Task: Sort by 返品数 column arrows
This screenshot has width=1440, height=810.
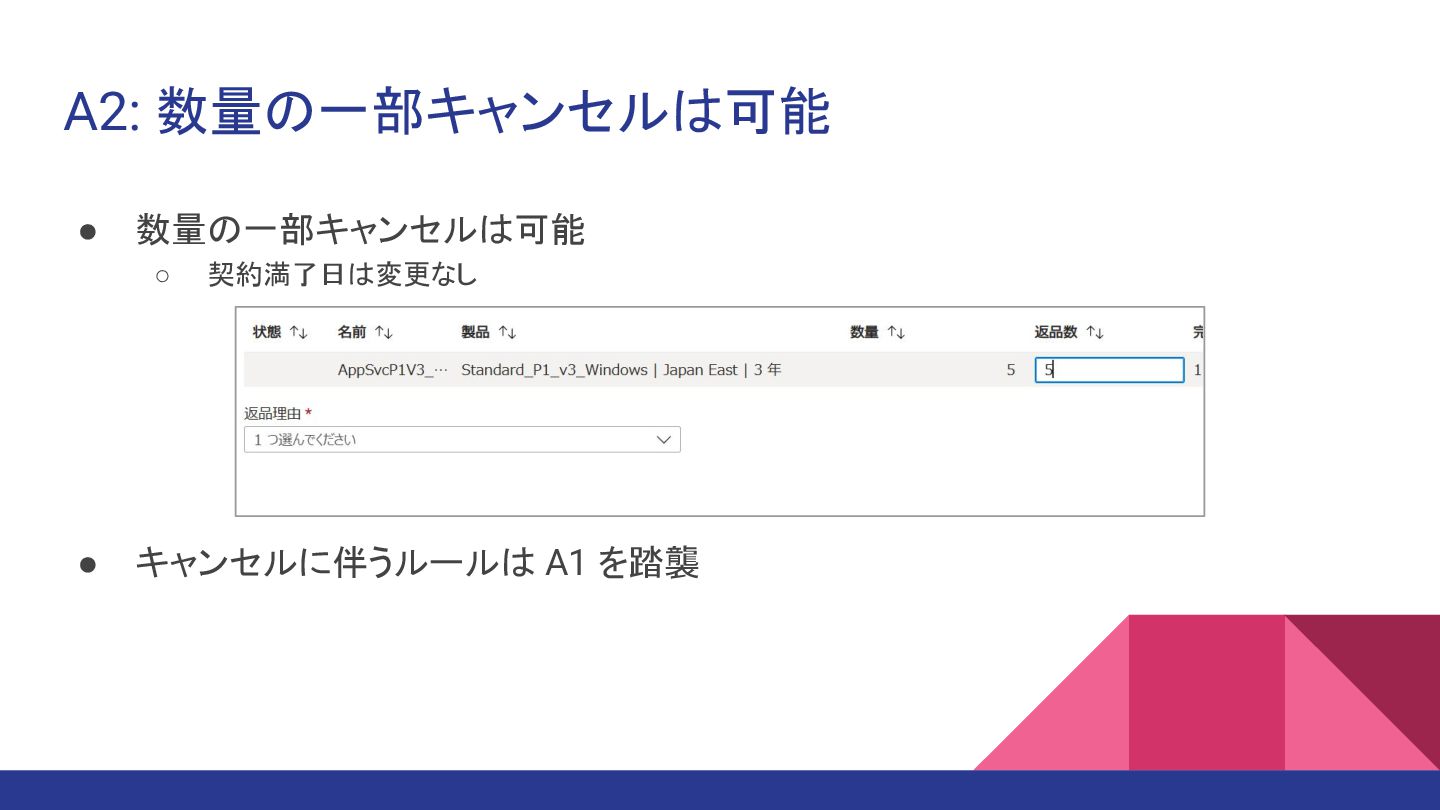Action: coord(1094,332)
